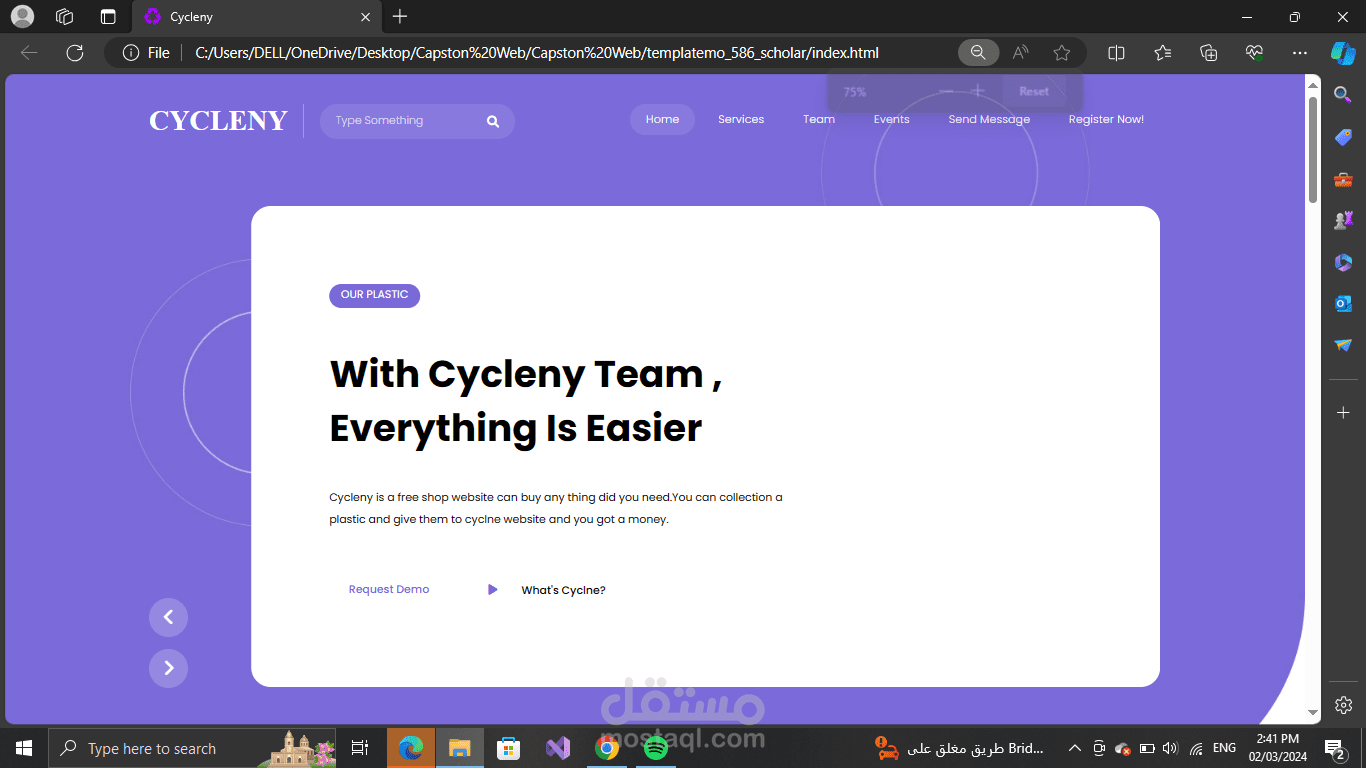The height and width of the screenshot is (768, 1366).
Task: Click the next slide arrow on the carousel
Action: pos(168,668)
